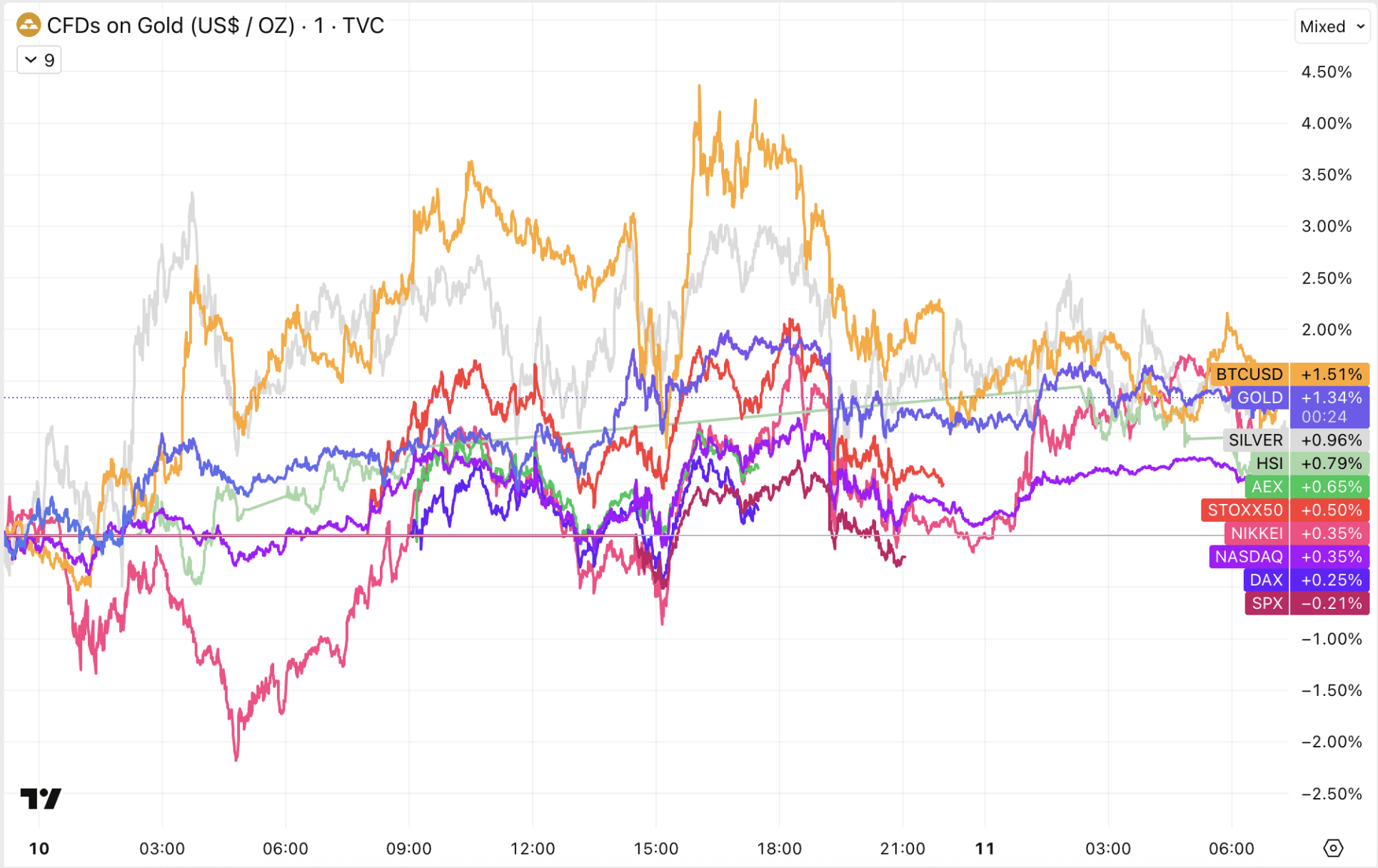
Task: Click the TradingView logo
Action: pyautogui.click(x=41, y=798)
